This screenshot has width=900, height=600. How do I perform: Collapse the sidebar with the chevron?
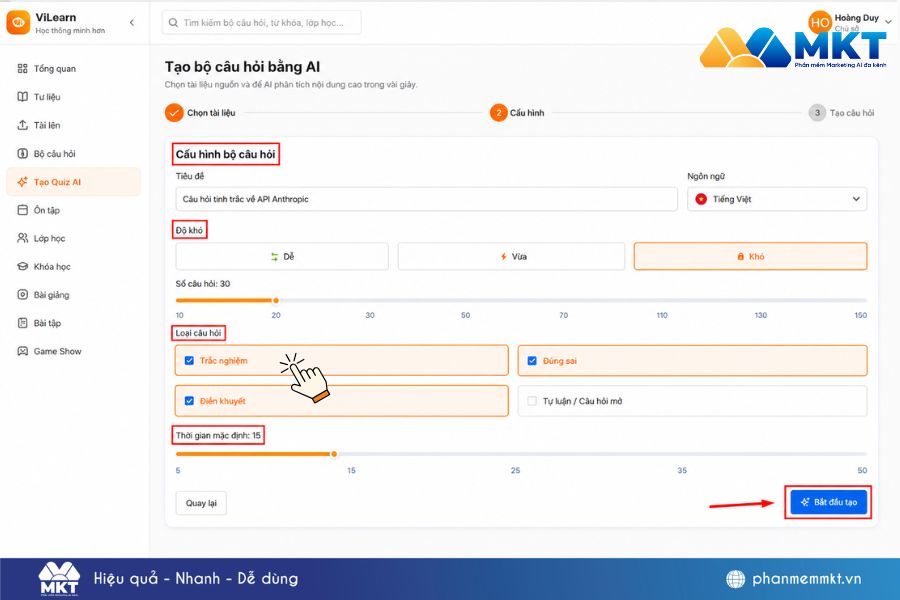[132, 22]
